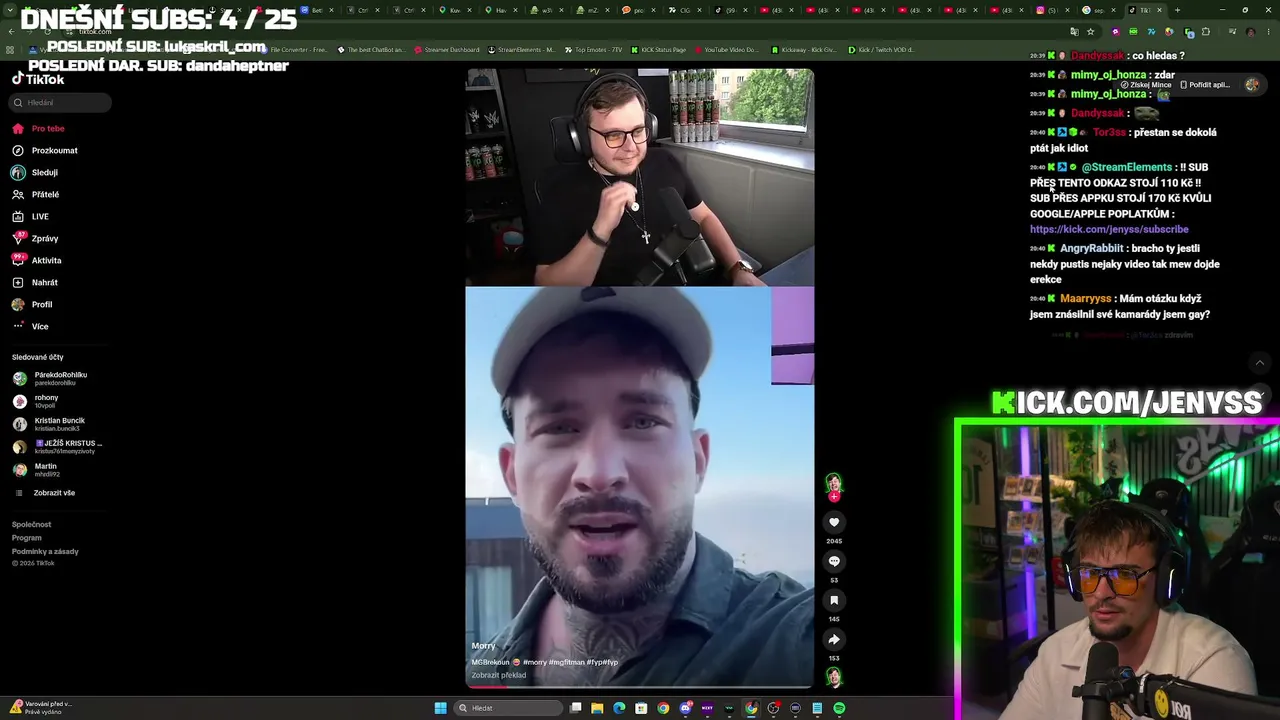
Task: Click chat username Dandyssak beside 'co hledas ?'
Action: click(1098, 56)
